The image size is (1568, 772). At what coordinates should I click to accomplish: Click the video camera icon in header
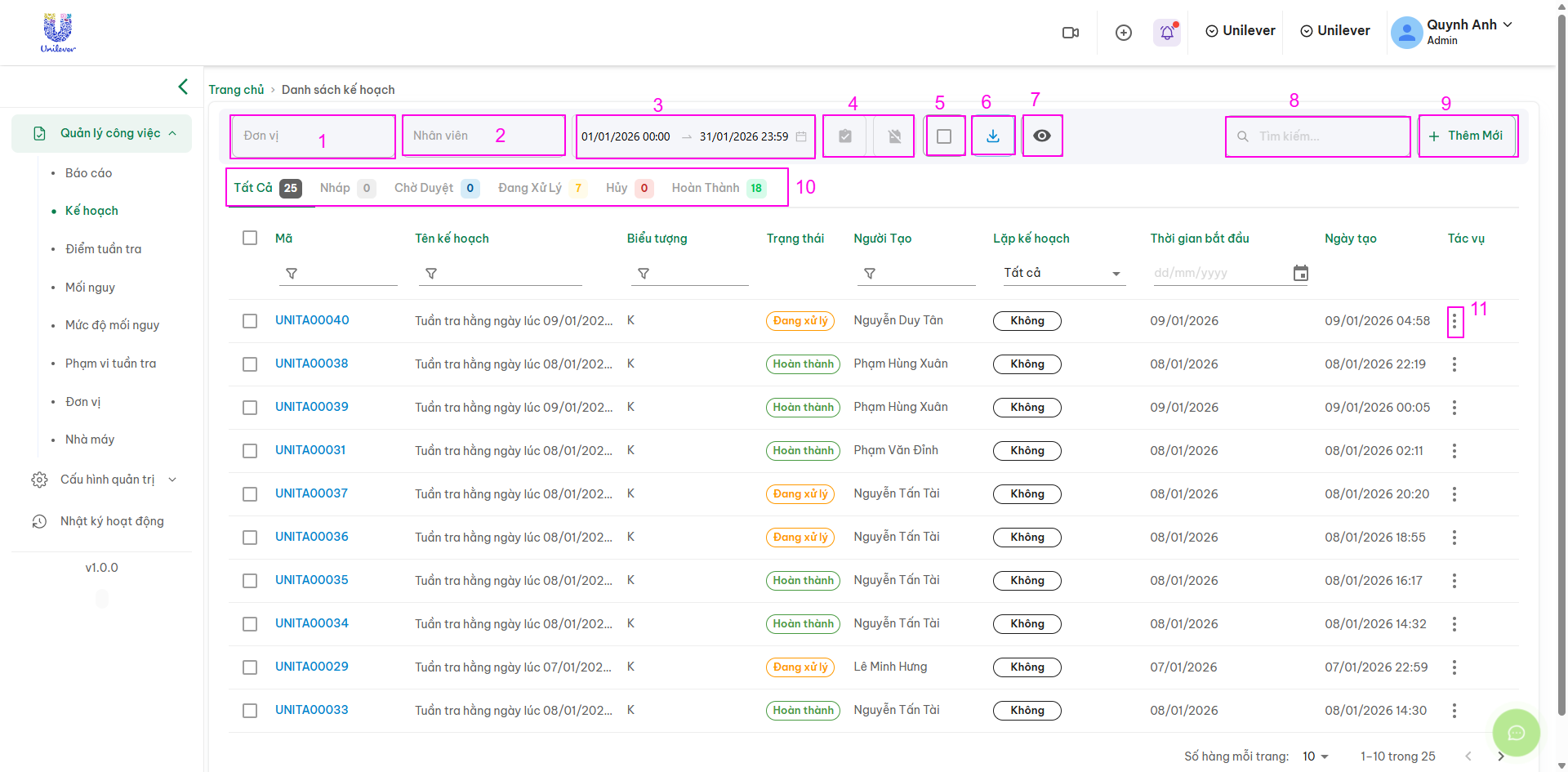click(x=1070, y=33)
